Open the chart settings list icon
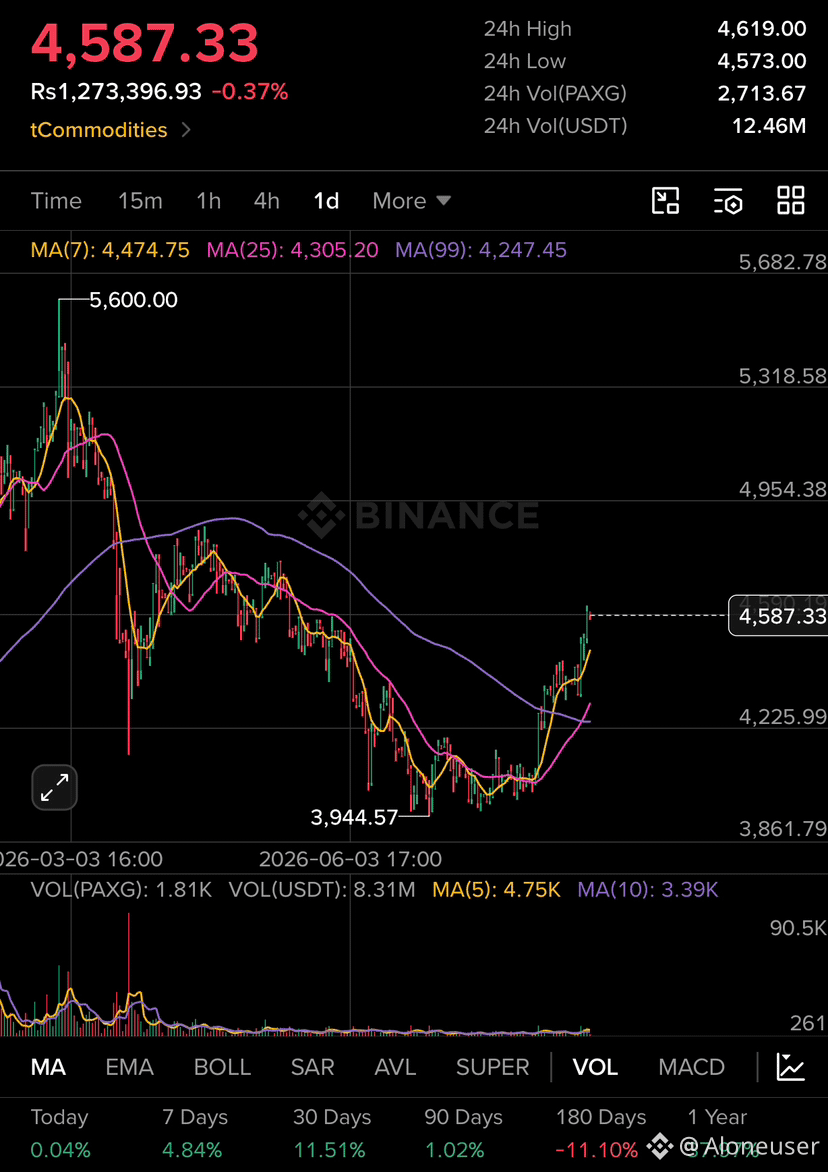Viewport: 828px width, 1172px height. [x=728, y=201]
